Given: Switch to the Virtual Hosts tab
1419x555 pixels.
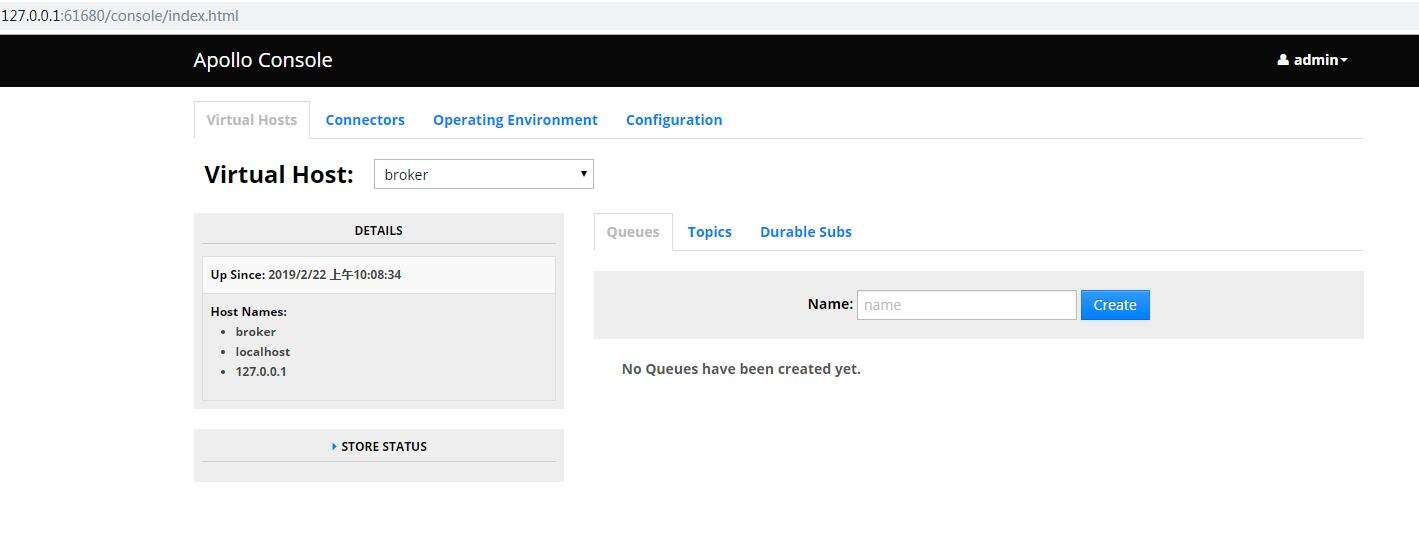Looking at the screenshot, I should 252,120.
